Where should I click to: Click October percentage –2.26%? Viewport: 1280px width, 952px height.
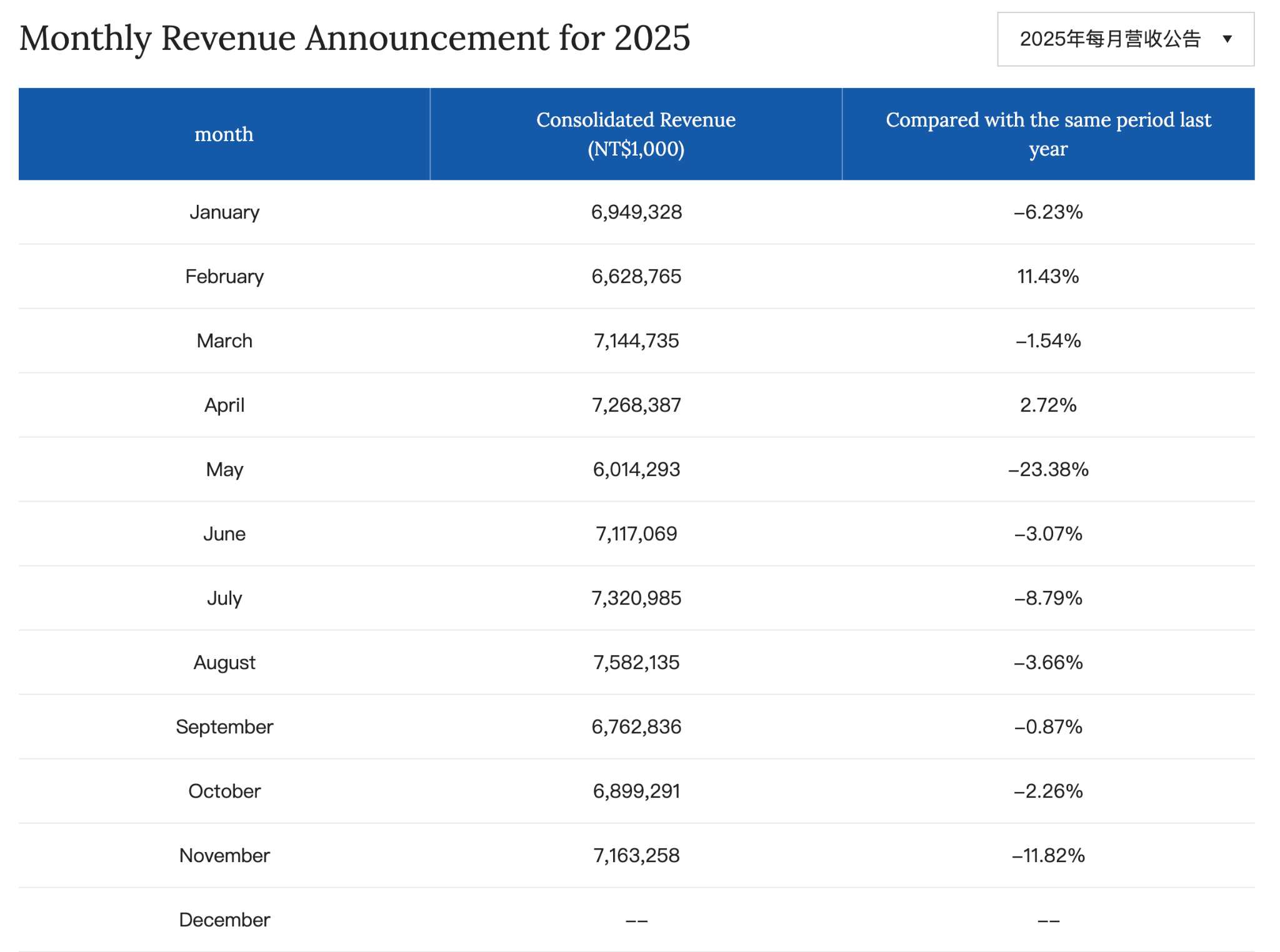1048,791
